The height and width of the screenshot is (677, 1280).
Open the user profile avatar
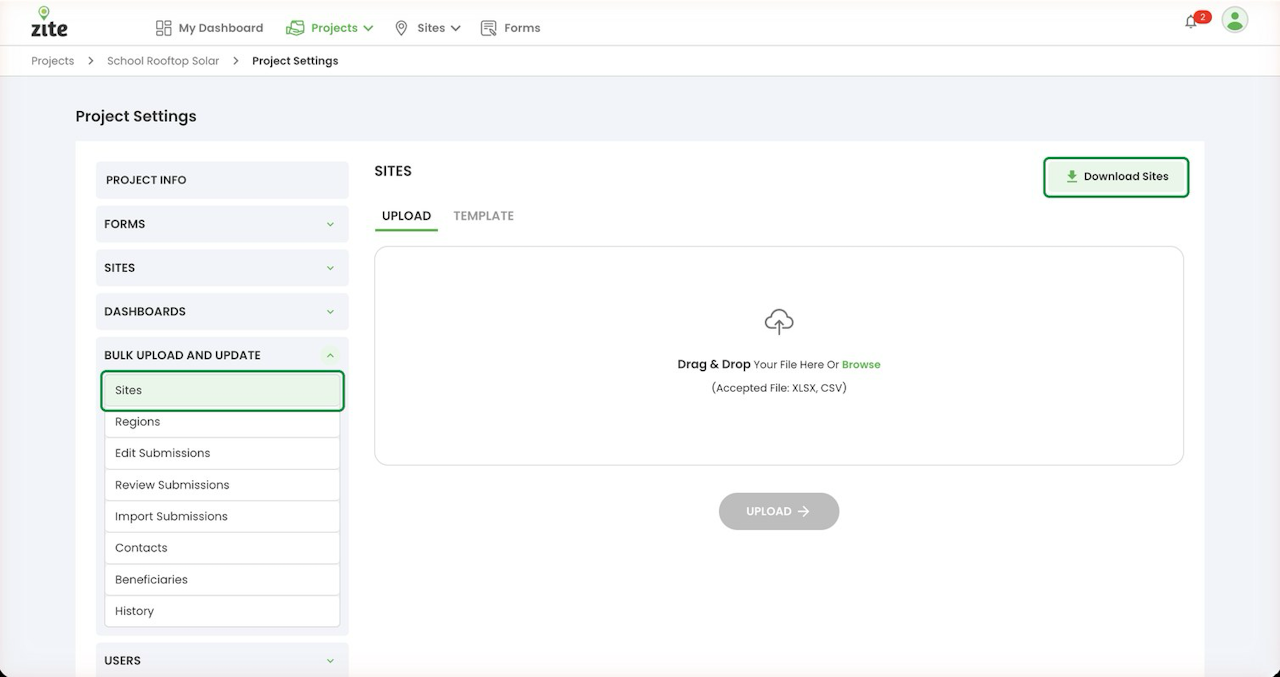tap(1235, 20)
